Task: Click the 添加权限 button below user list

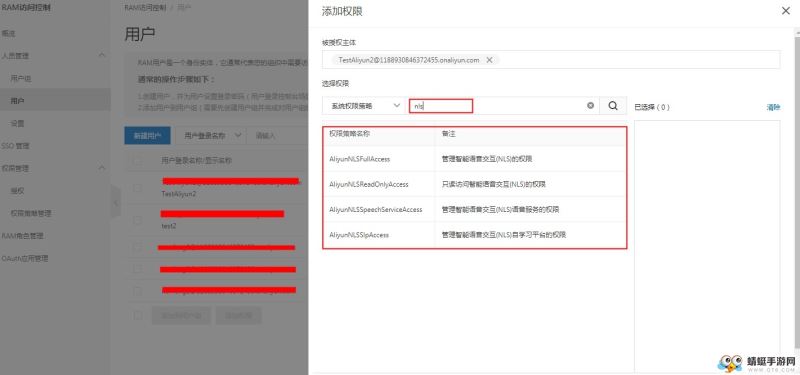Action: tap(239, 315)
